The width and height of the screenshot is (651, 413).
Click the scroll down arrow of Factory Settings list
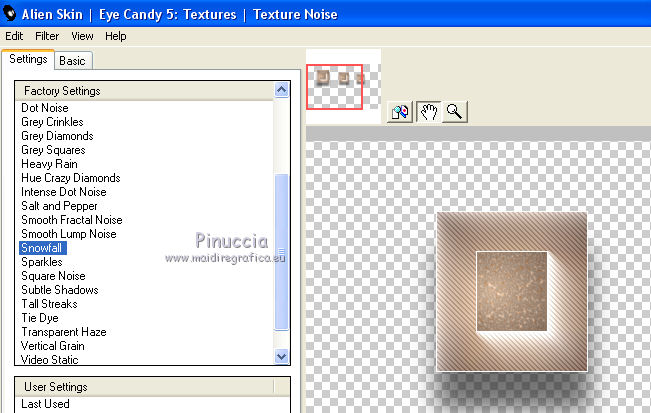click(281, 356)
